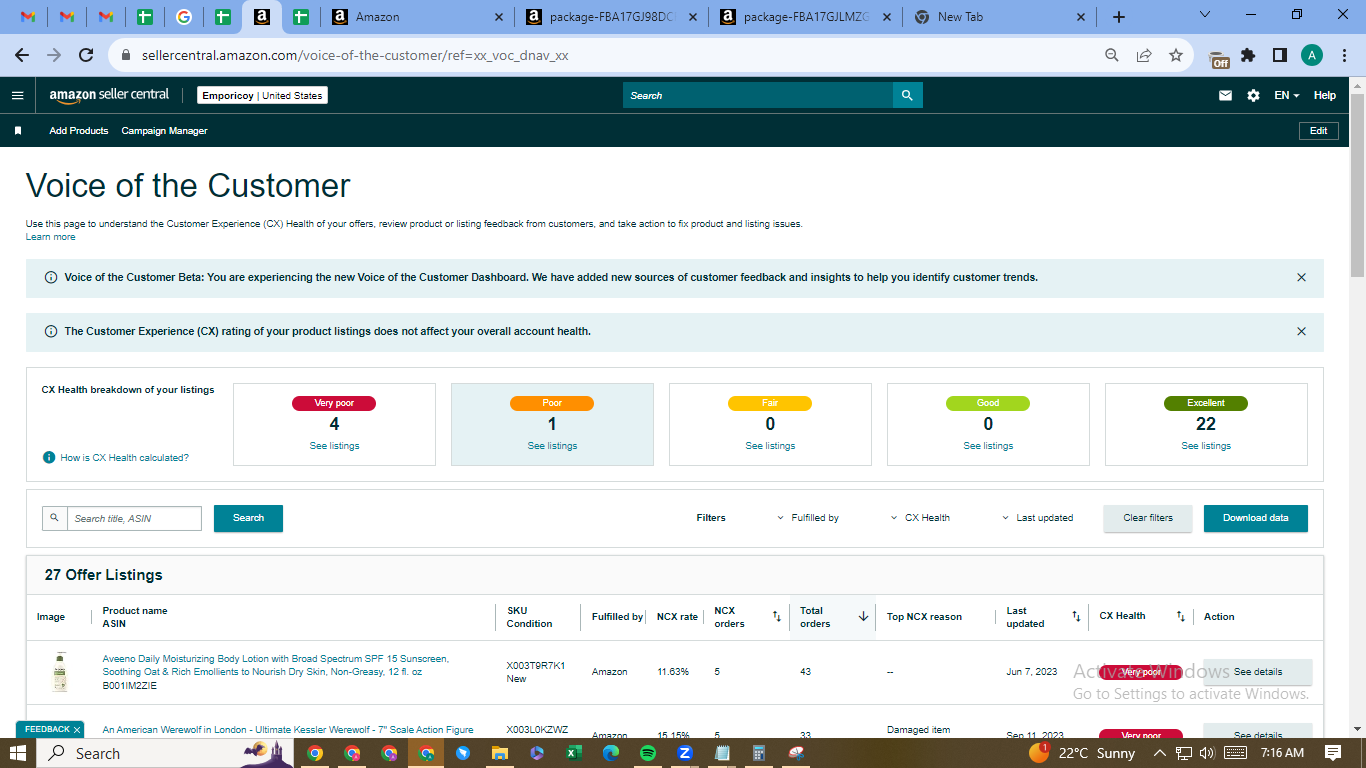Click See listings under Excellent
This screenshot has width=1366, height=768.
(1206, 446)
